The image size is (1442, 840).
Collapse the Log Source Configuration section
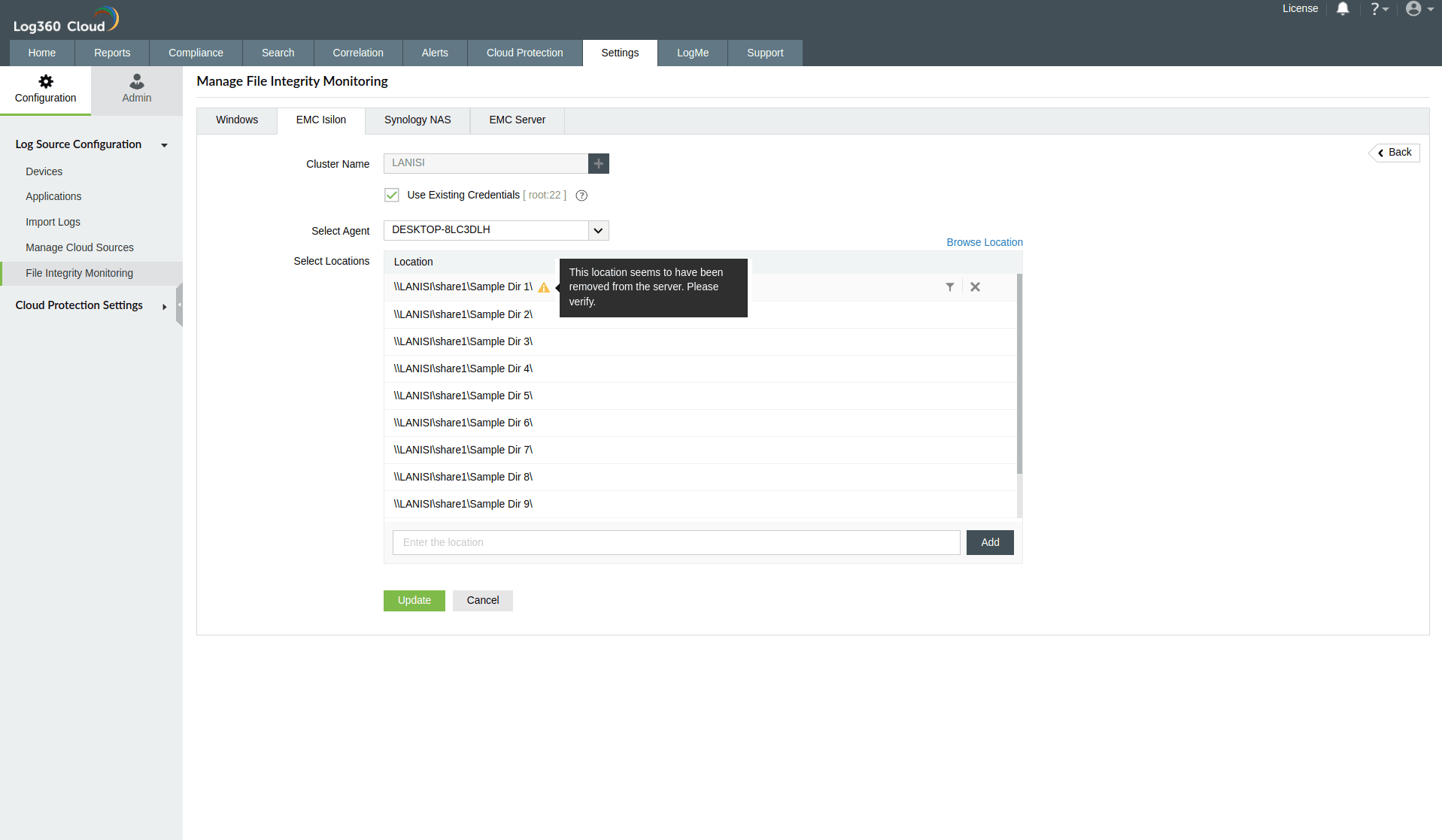pyautogui.click(x=165, y=145)
